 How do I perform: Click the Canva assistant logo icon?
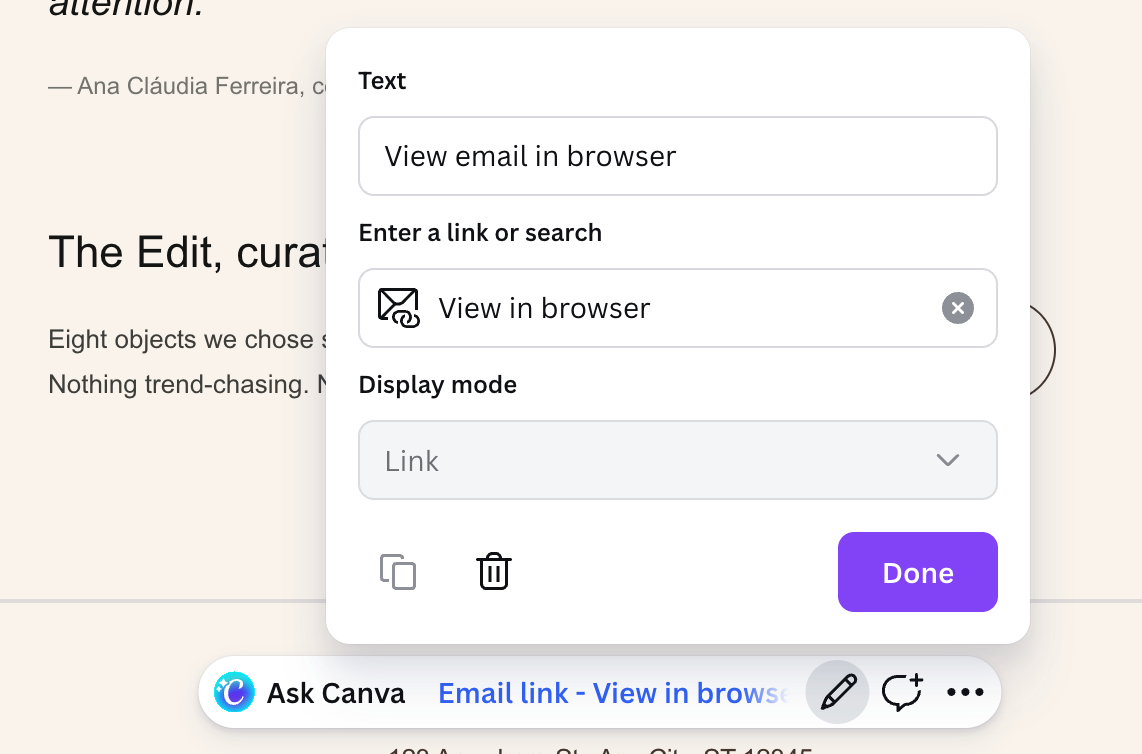click(234, 692)
